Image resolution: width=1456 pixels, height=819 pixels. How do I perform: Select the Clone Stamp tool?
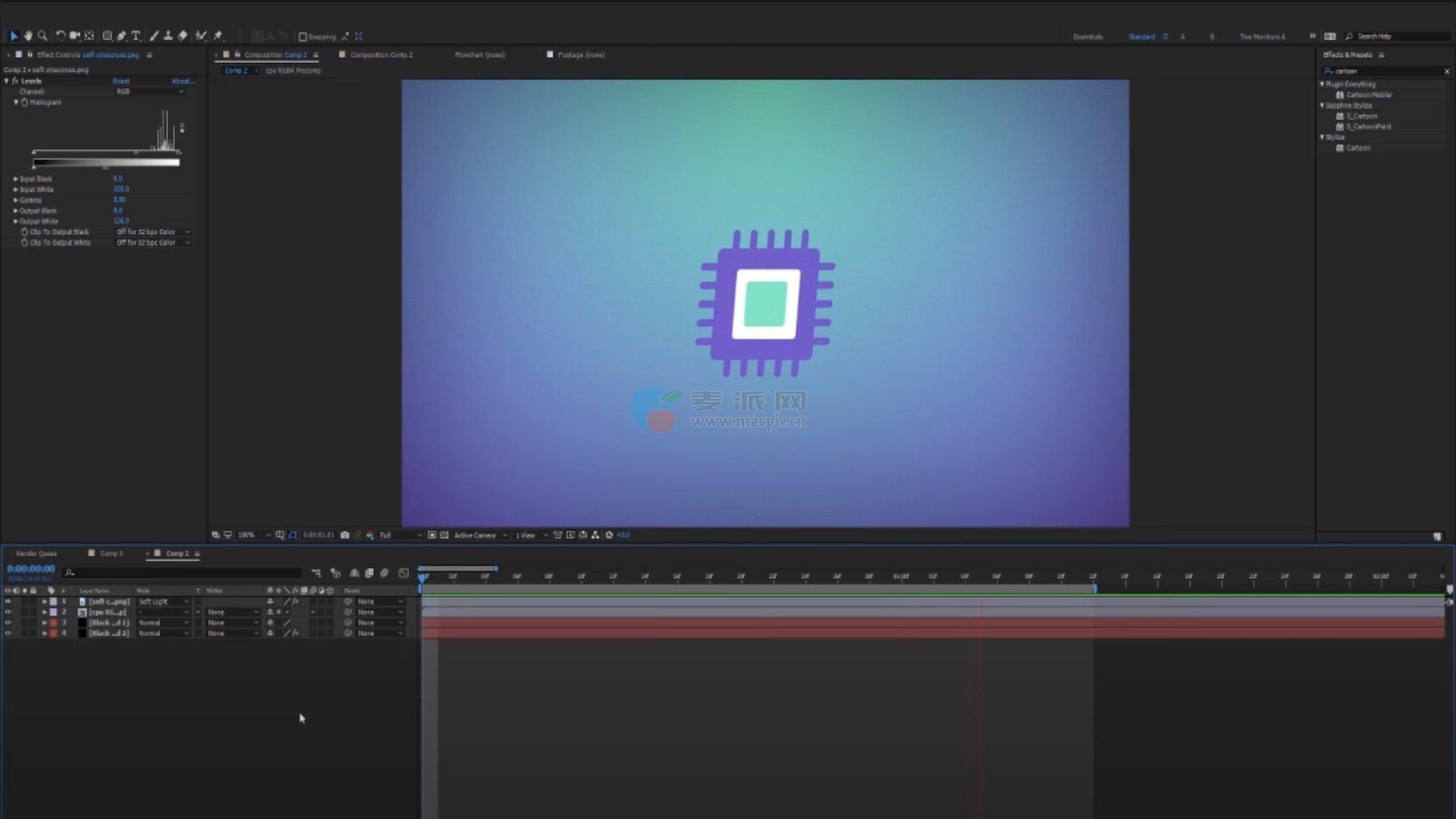click(x=168, y=36)
